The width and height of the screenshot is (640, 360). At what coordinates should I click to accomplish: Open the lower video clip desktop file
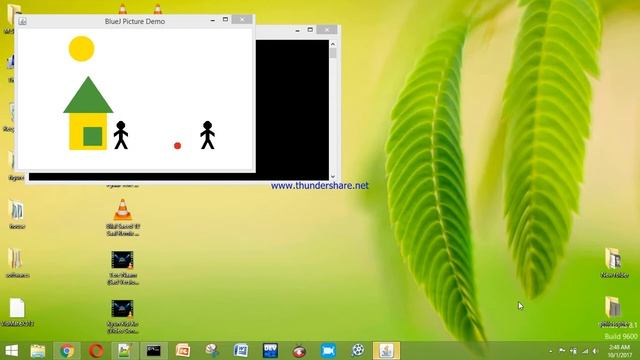pyautogui.click(x=123, y=317)
